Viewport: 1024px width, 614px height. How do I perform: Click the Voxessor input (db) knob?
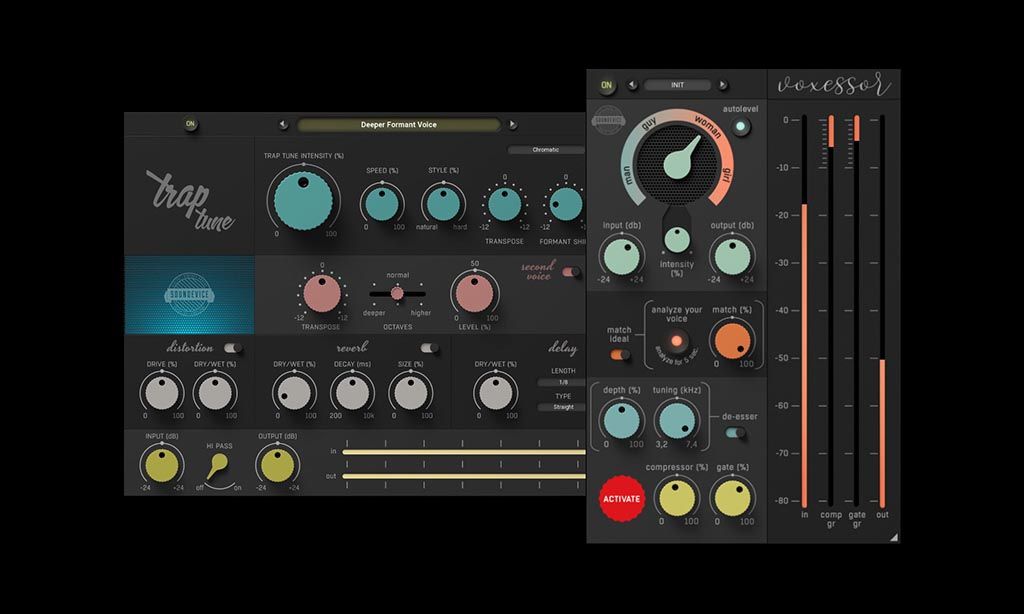[621, 256]
